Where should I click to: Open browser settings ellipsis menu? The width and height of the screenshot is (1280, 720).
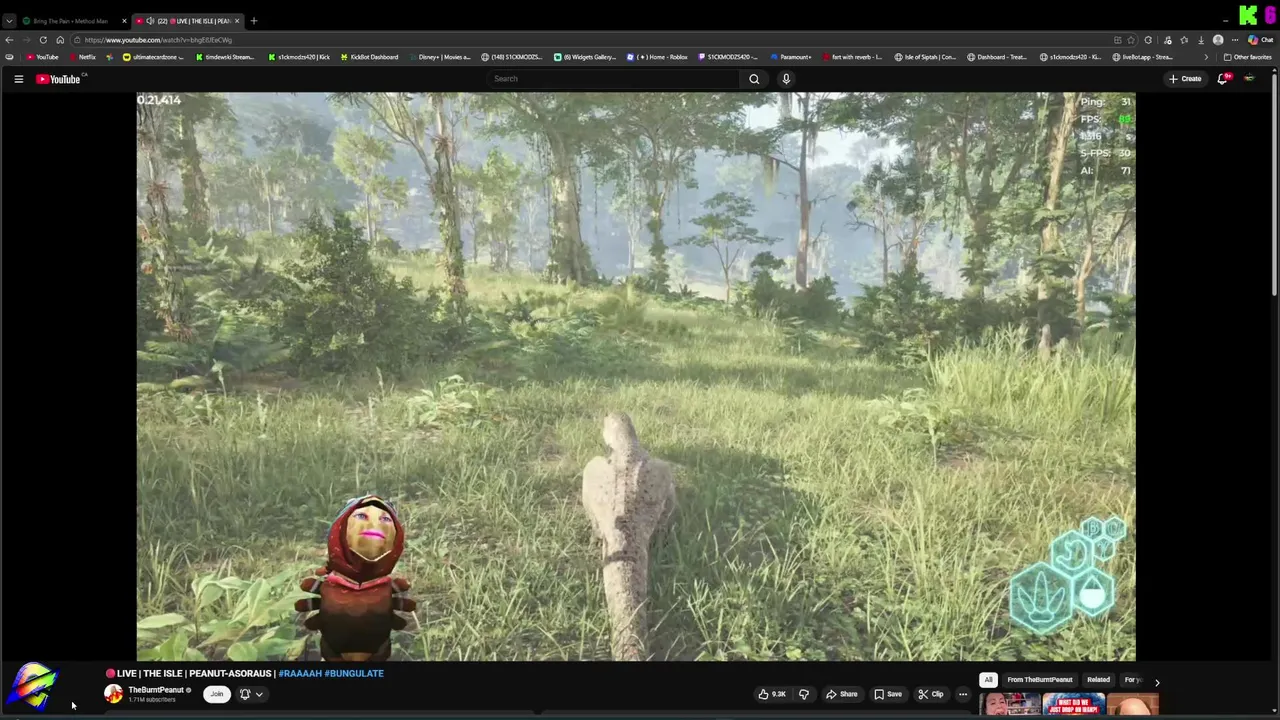(x=1235, y=40)
